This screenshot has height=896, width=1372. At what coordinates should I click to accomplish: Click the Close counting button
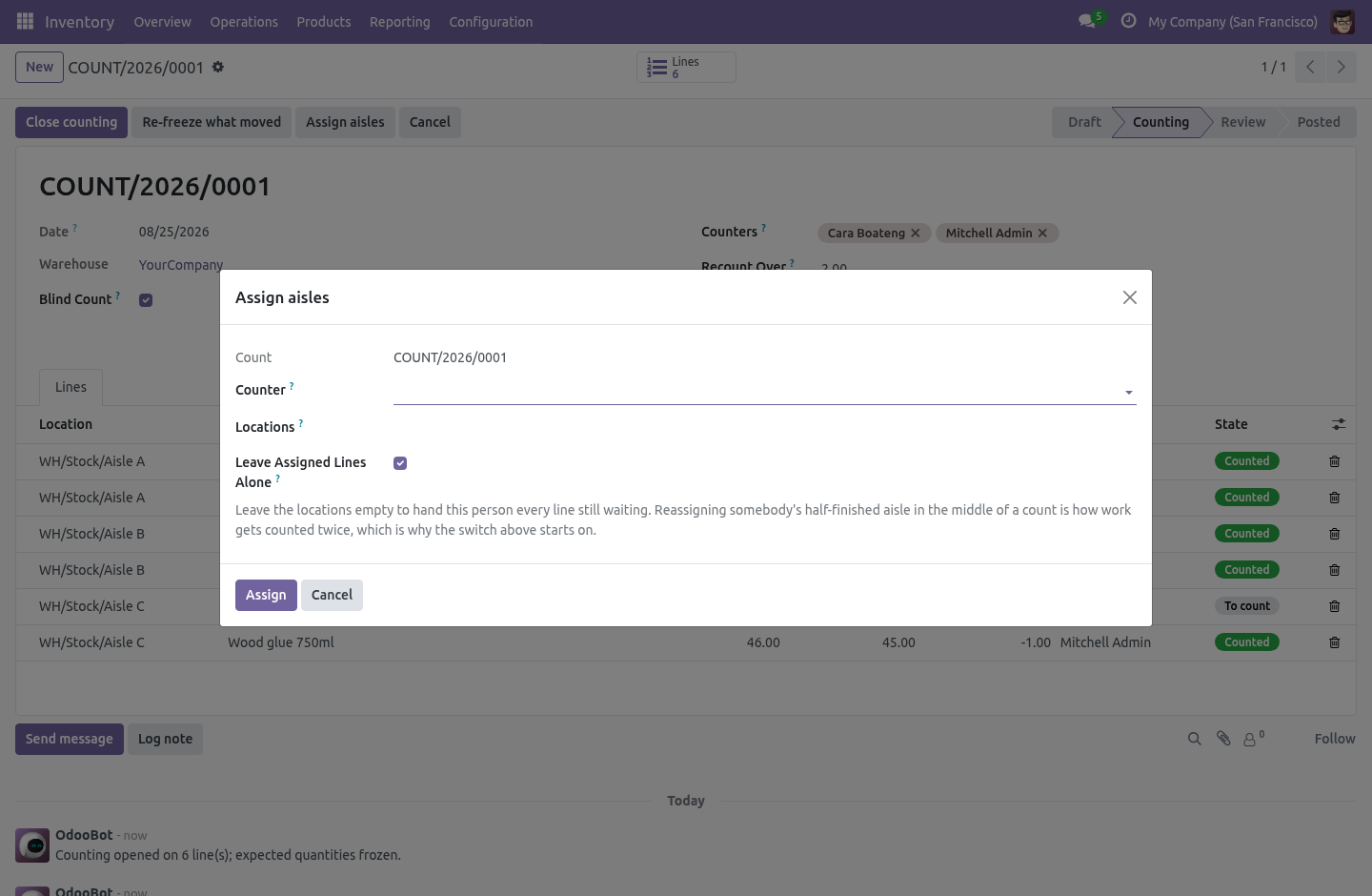[x=71, y=122]
